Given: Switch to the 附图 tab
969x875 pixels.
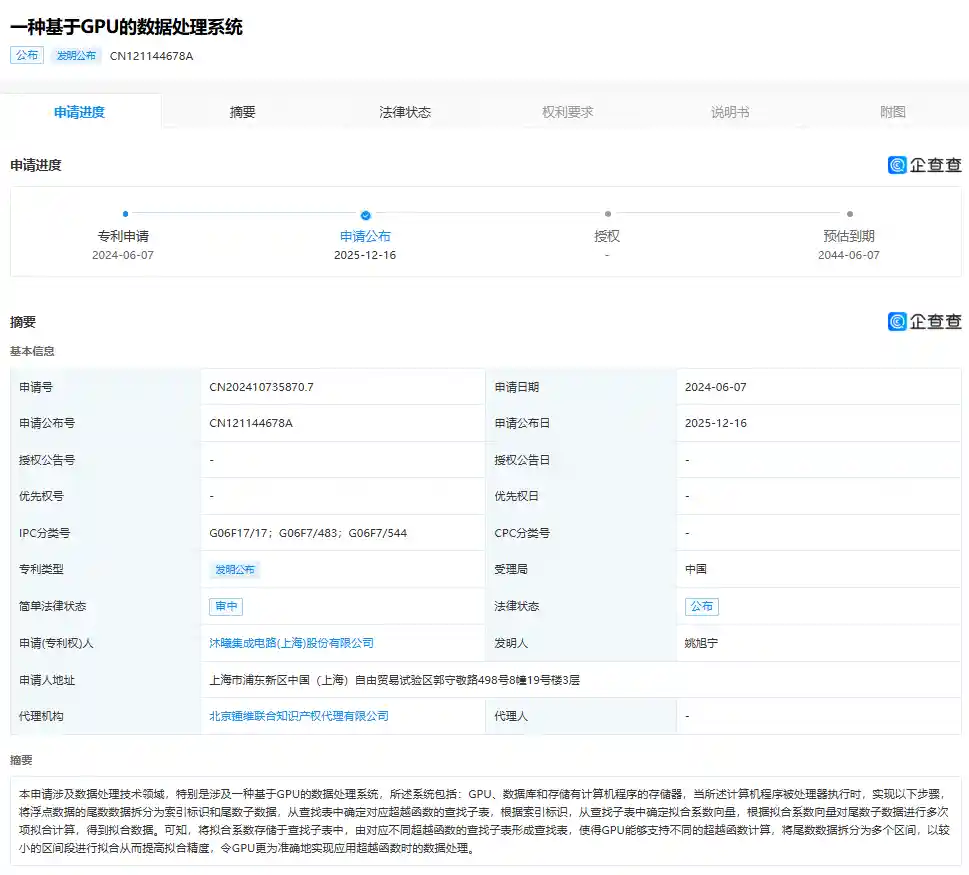Looking at the screenshot, I should pyautogui.click(x=893, y=111).
